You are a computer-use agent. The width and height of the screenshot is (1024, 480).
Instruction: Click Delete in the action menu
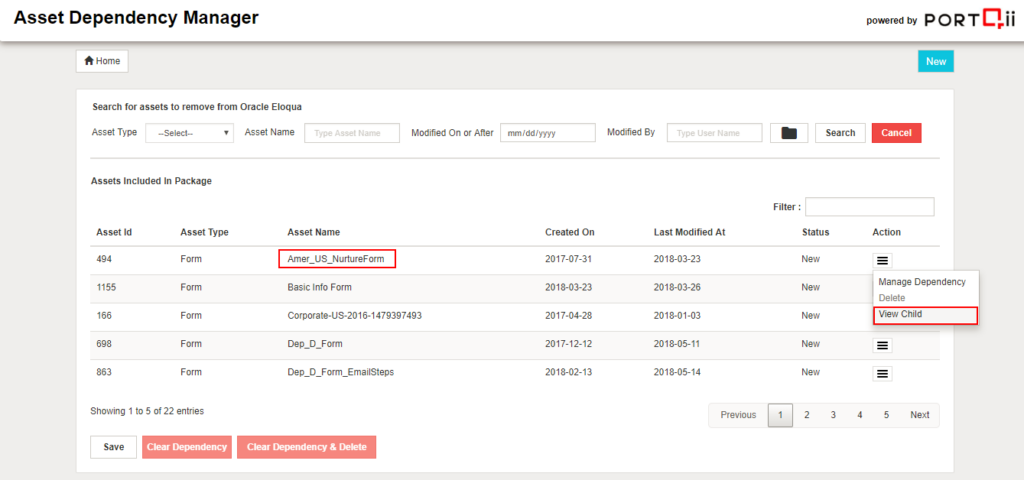tap(892, 298)
